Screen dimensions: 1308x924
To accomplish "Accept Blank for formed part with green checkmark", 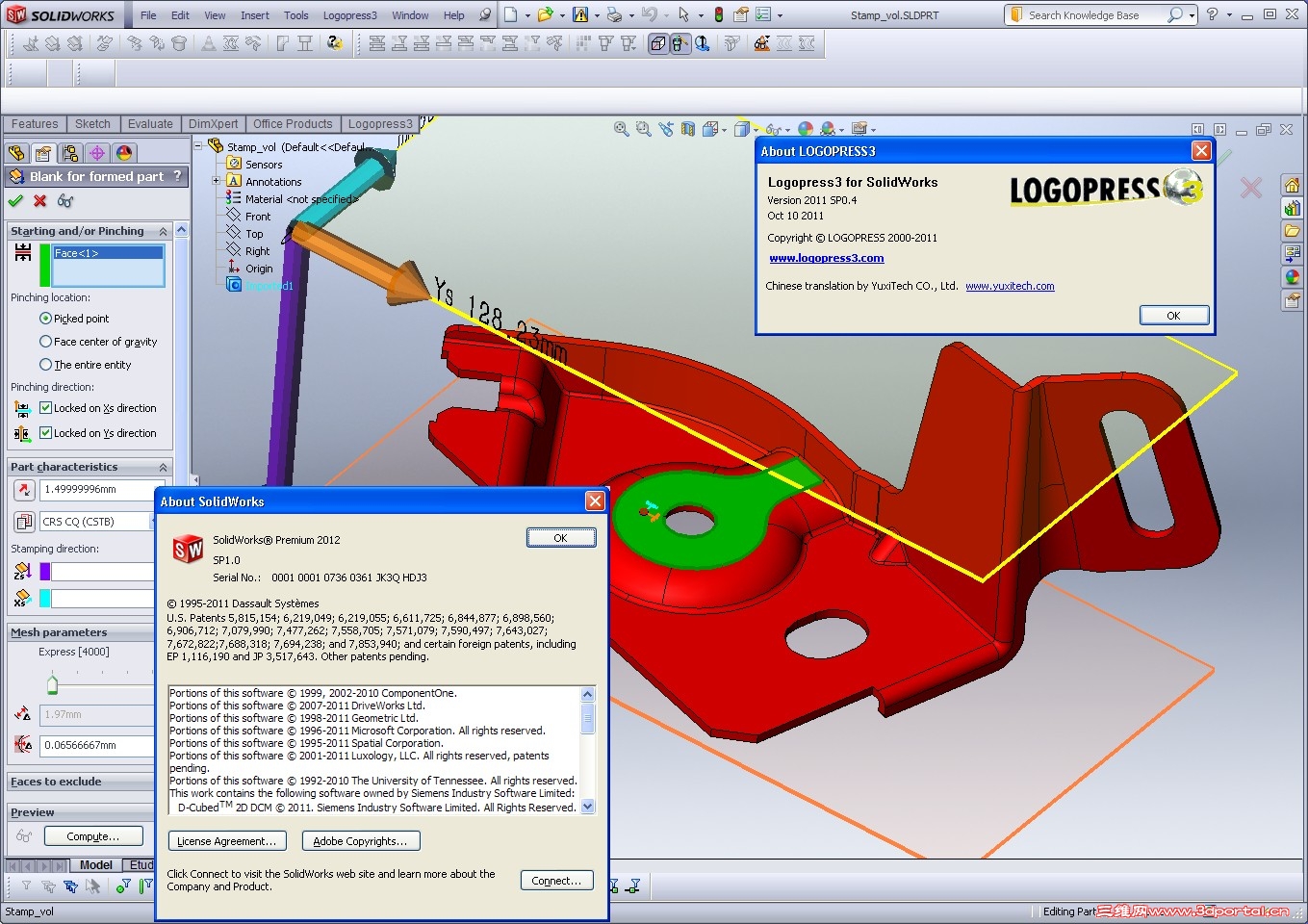I will pyautogui.click(x=15, y=200).
